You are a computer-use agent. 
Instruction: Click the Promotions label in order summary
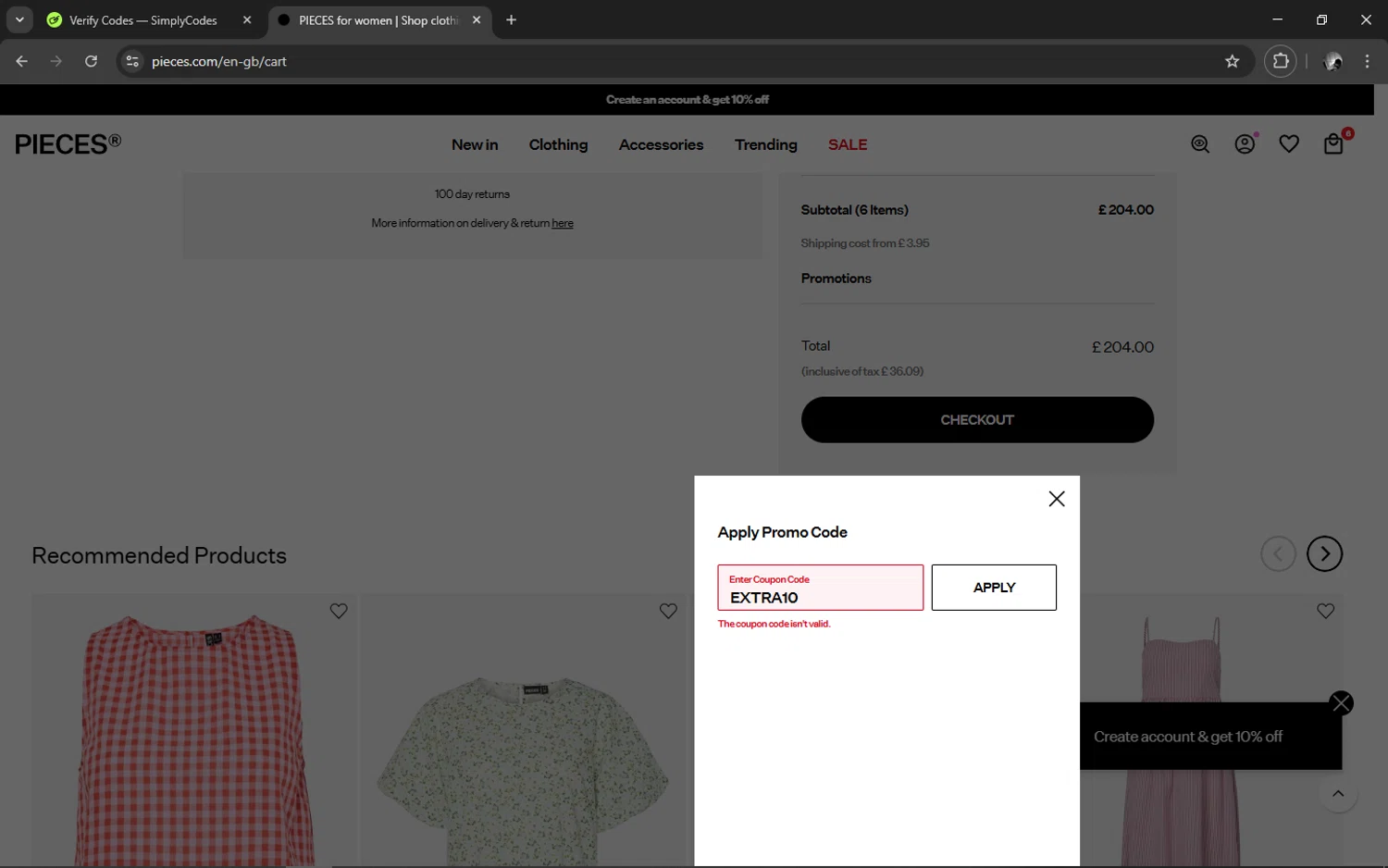point(836,279)
